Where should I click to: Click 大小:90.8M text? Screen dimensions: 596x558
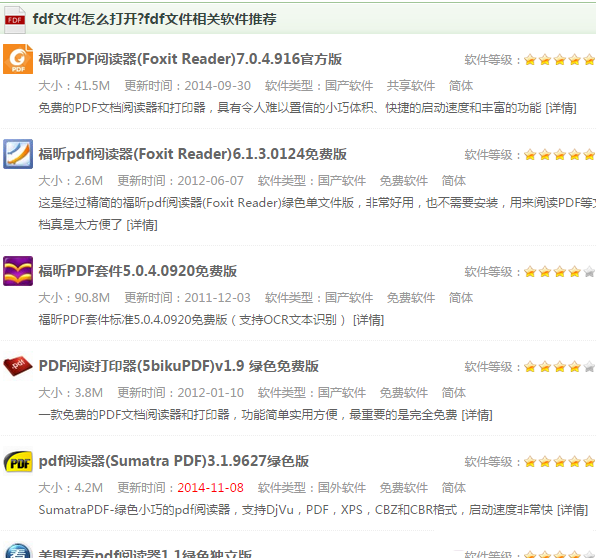pyautogui.click(x=74, y=298)
